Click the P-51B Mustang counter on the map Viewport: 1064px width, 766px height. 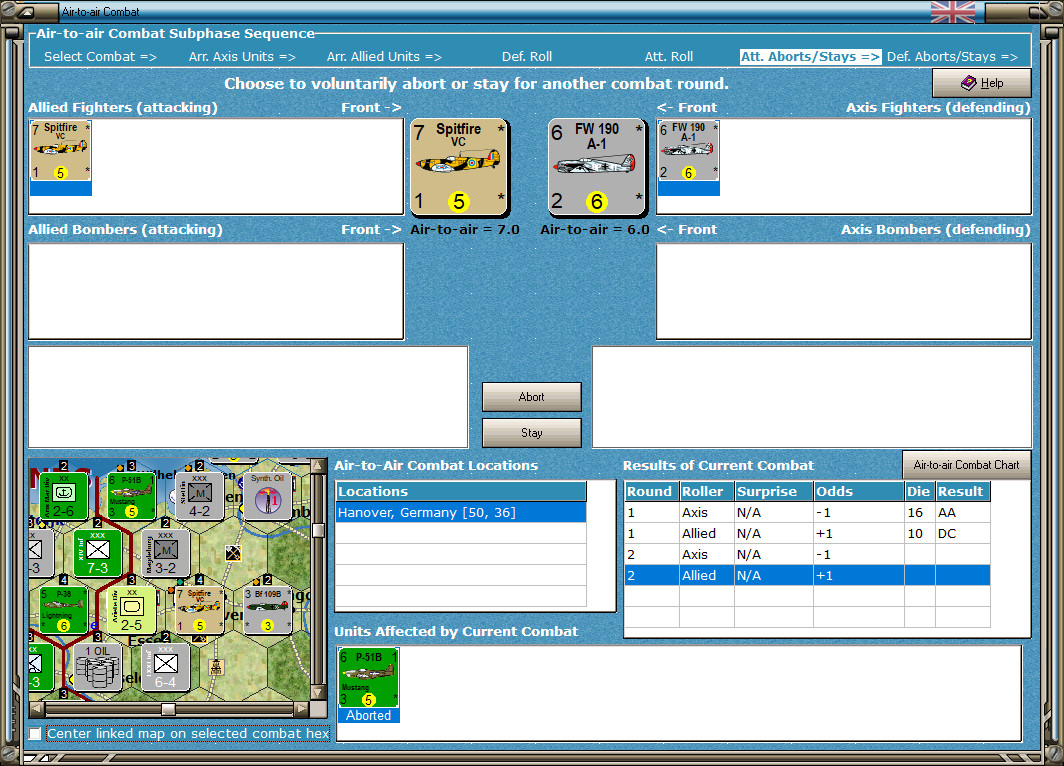(131, 496)
